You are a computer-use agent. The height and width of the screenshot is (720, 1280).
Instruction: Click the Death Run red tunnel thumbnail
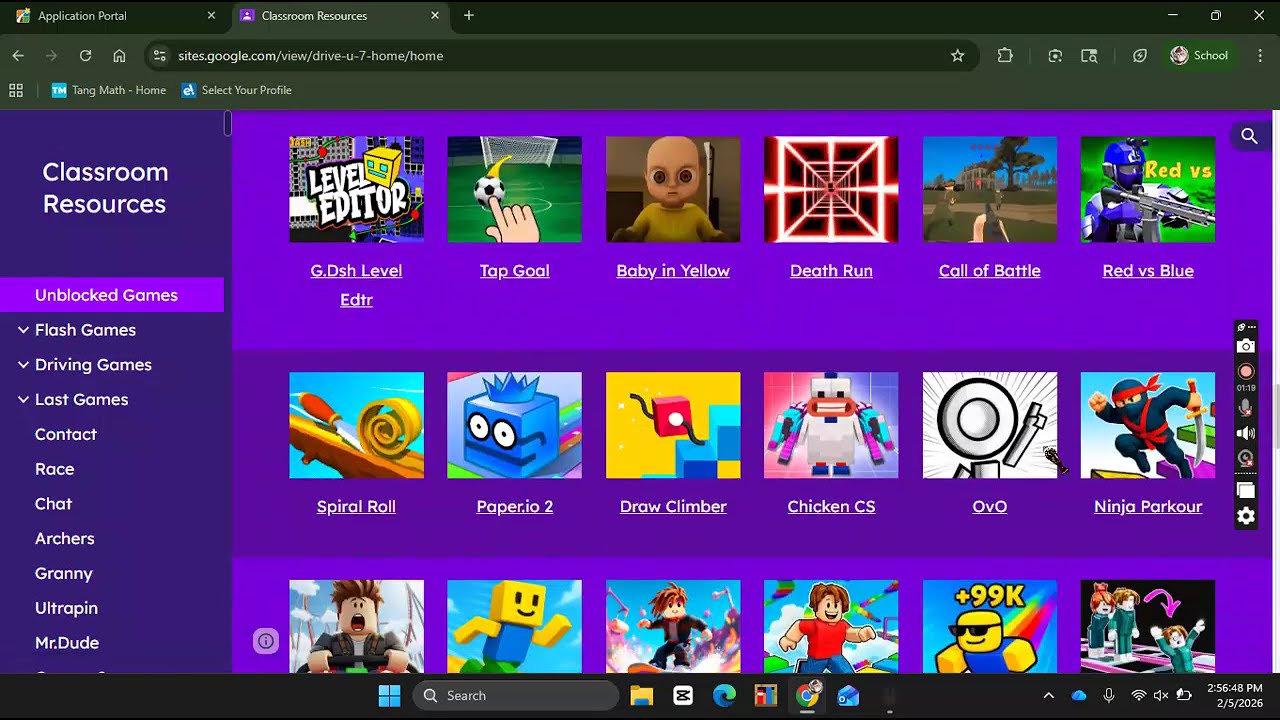(831, 189)
